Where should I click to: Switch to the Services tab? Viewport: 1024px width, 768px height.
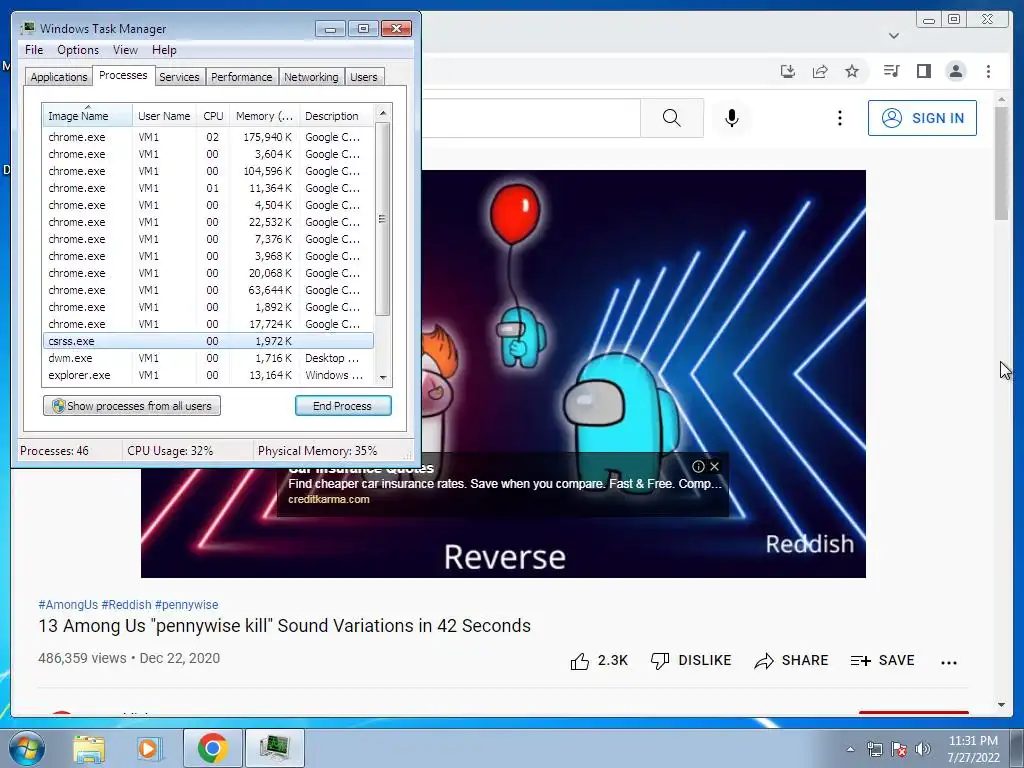coord(179,77)
